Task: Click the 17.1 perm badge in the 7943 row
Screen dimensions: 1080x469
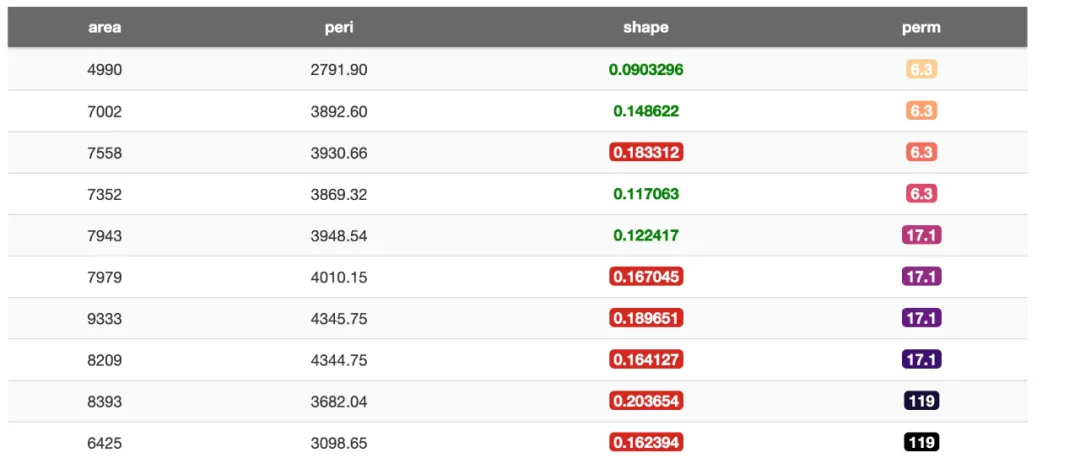Action: pyautogui.click(x=922, y=236)
